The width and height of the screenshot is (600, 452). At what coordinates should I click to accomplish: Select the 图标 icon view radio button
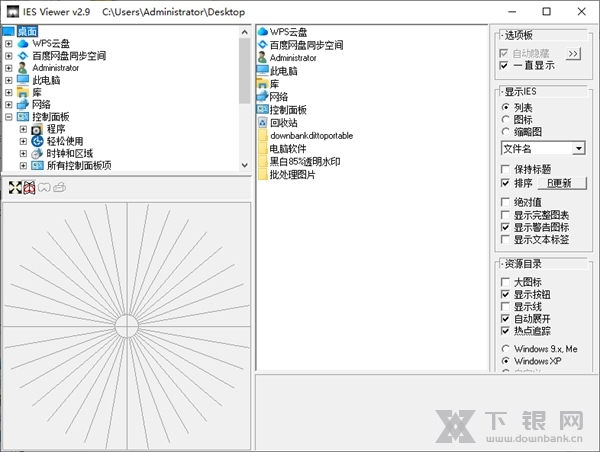(505, 120)
